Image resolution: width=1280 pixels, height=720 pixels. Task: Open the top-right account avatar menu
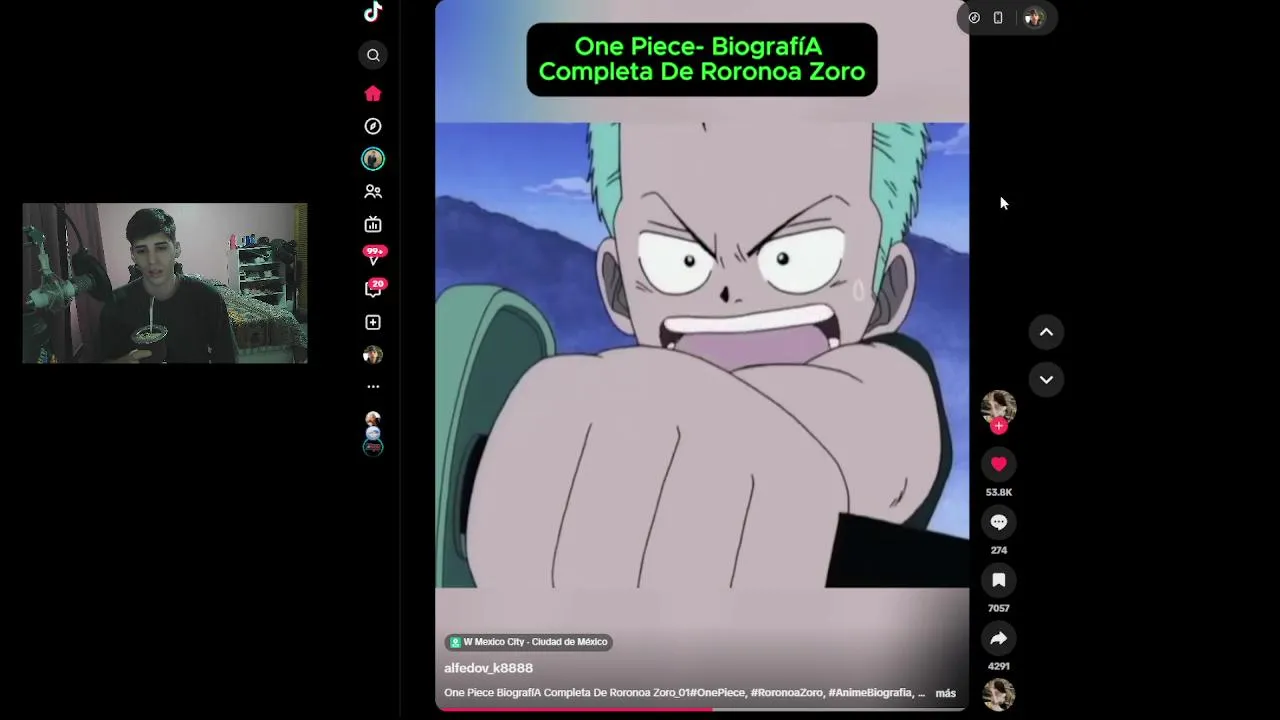pos(1034,18)
